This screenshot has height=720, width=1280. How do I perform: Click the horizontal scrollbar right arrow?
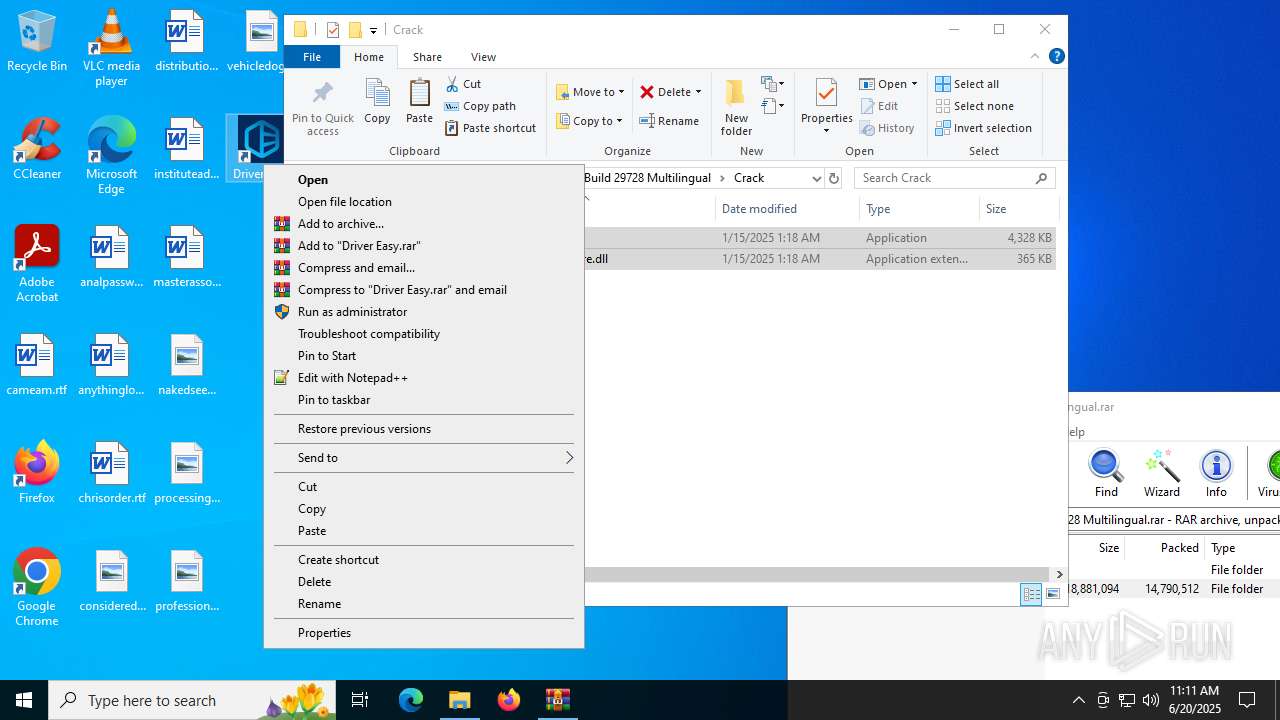[1059, 575]
